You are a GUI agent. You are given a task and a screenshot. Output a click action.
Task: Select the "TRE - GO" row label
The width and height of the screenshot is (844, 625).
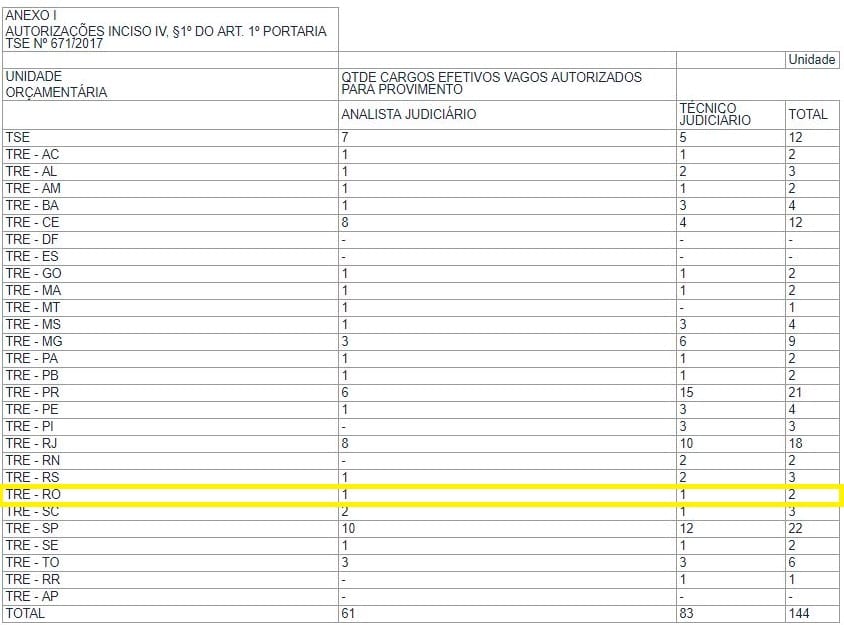(33, 273)
